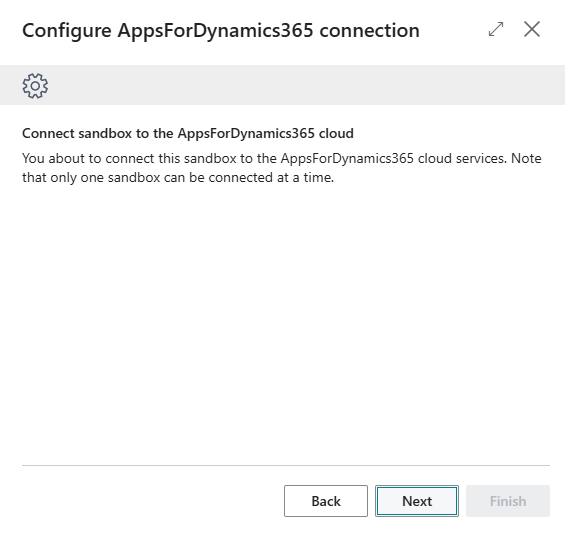Click the dialog title 'Configure AppsForDynamics365 connection'
The width and height of the screenshot is (565, 538).
click(221, 31)
